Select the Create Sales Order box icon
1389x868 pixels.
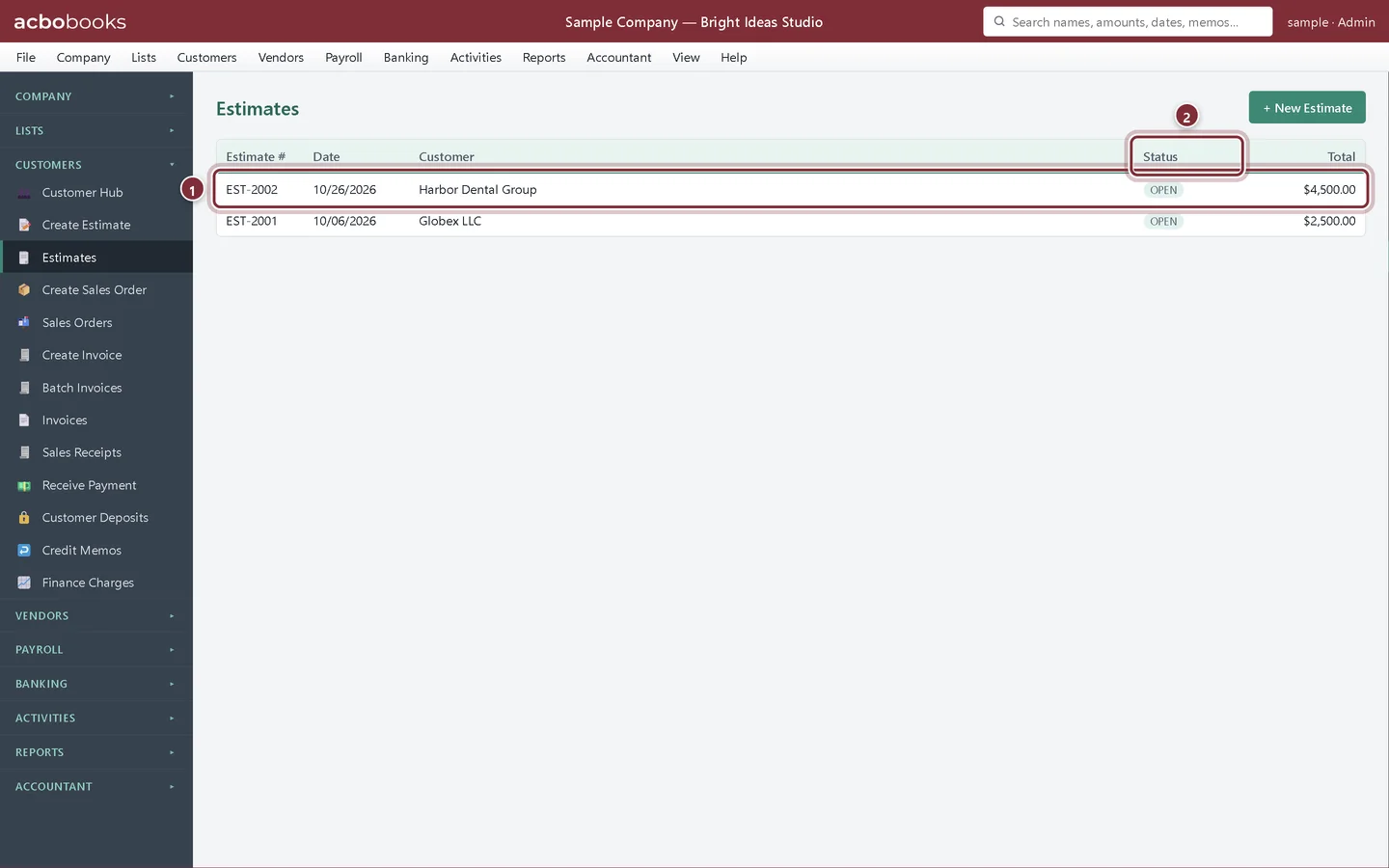(24, 290)
